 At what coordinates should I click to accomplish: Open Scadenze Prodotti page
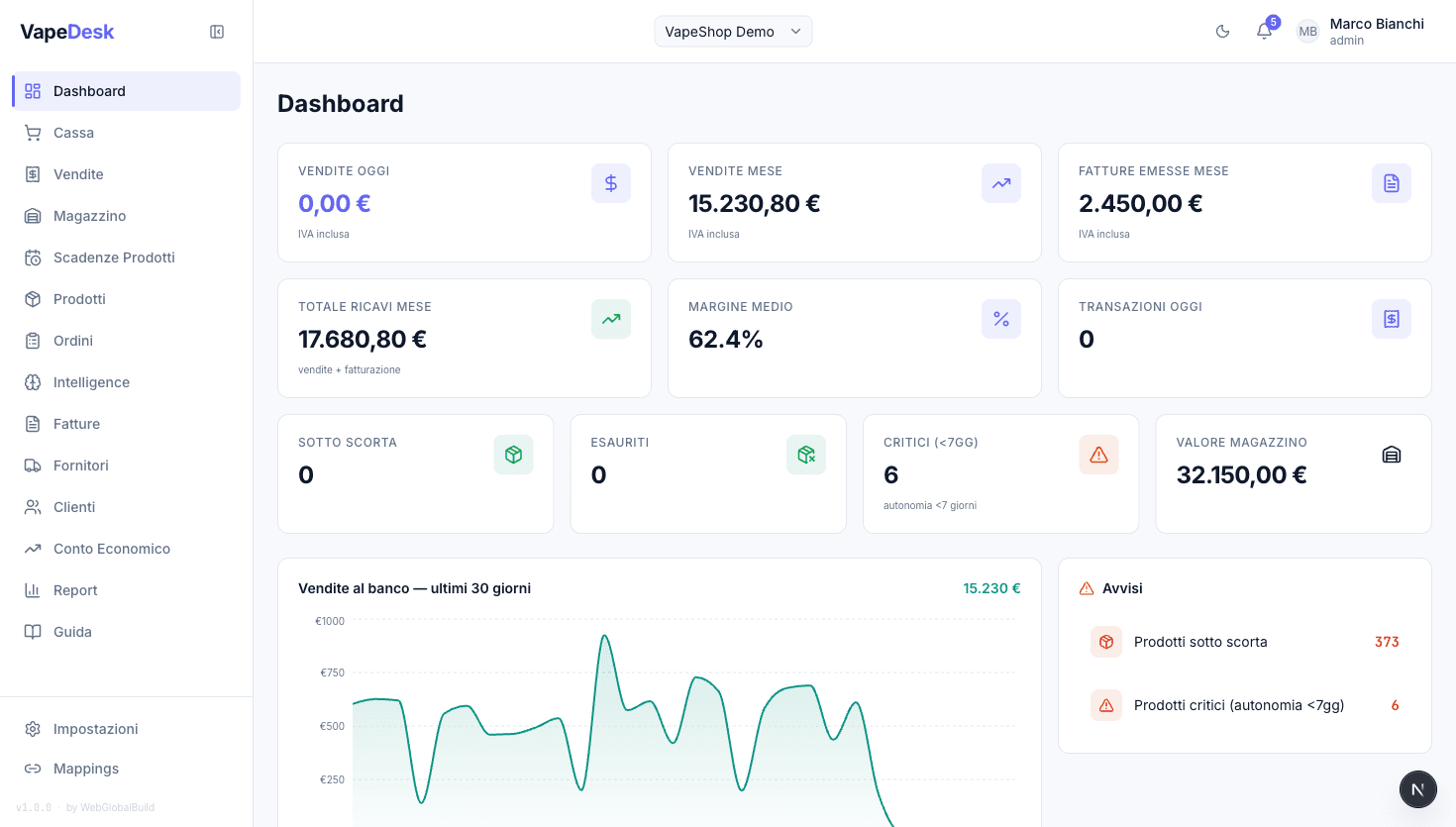(x=114, y=258)
